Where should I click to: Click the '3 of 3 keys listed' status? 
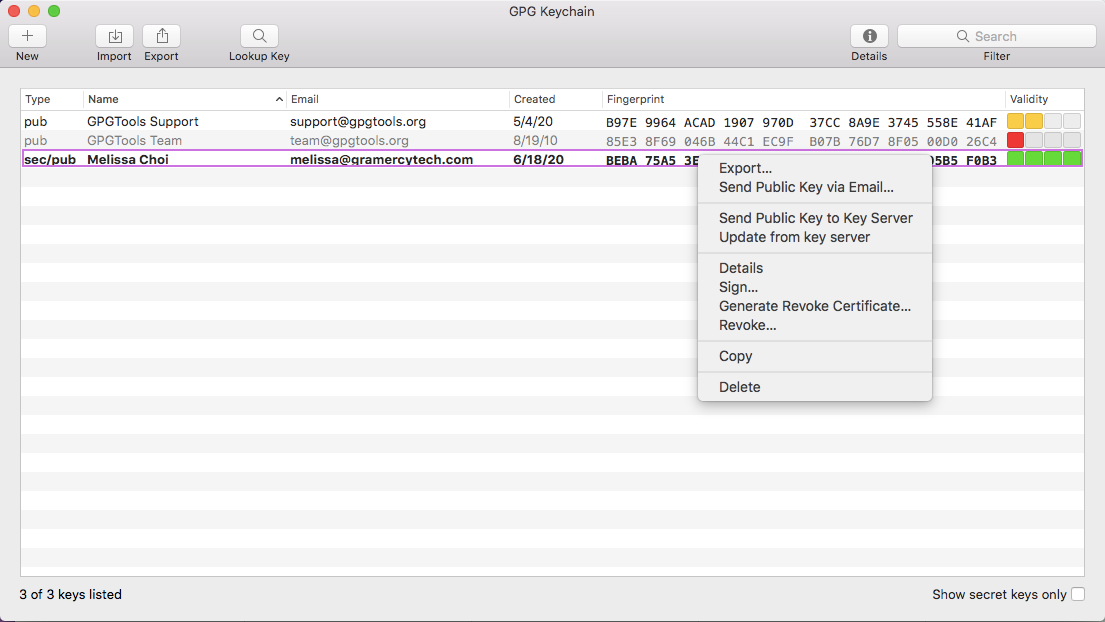(x=70, y=595)
